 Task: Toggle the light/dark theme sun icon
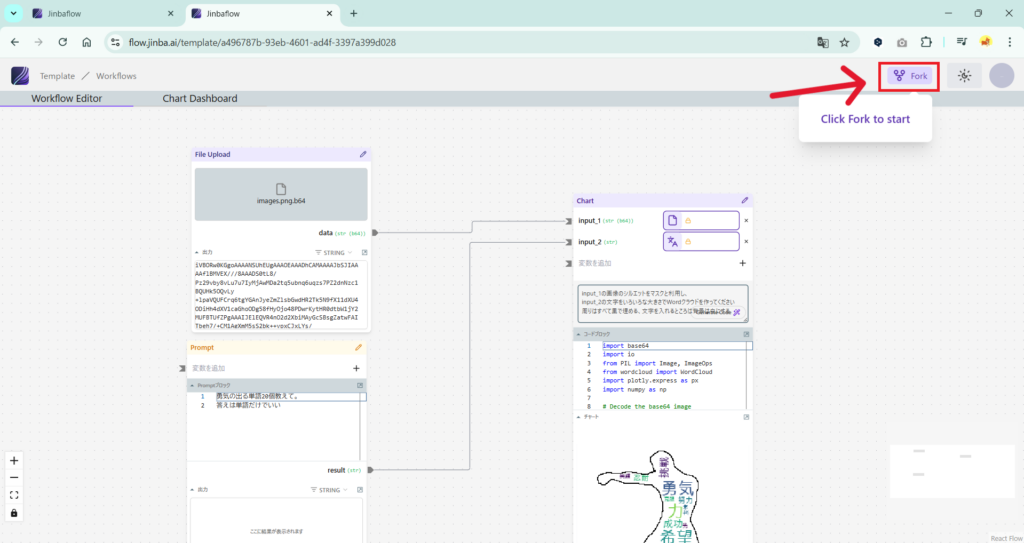964,76
